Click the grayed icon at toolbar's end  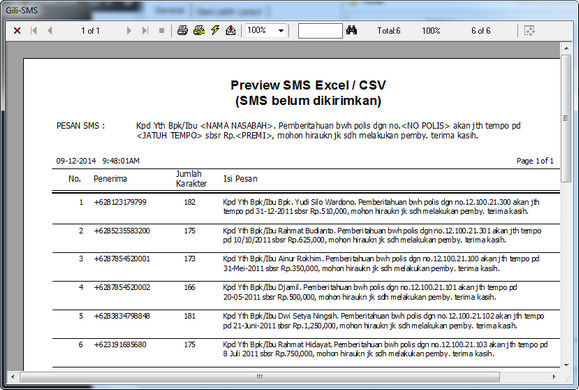530,31
